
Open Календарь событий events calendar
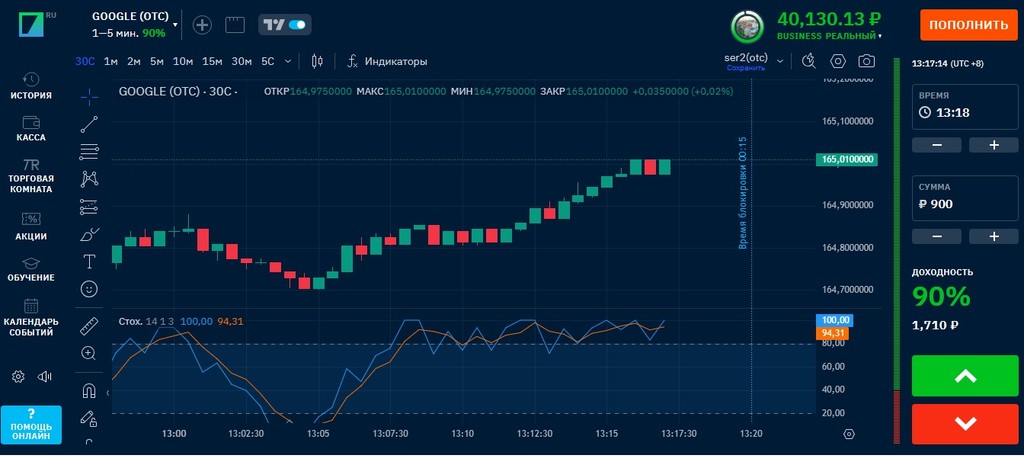[31, 318]
